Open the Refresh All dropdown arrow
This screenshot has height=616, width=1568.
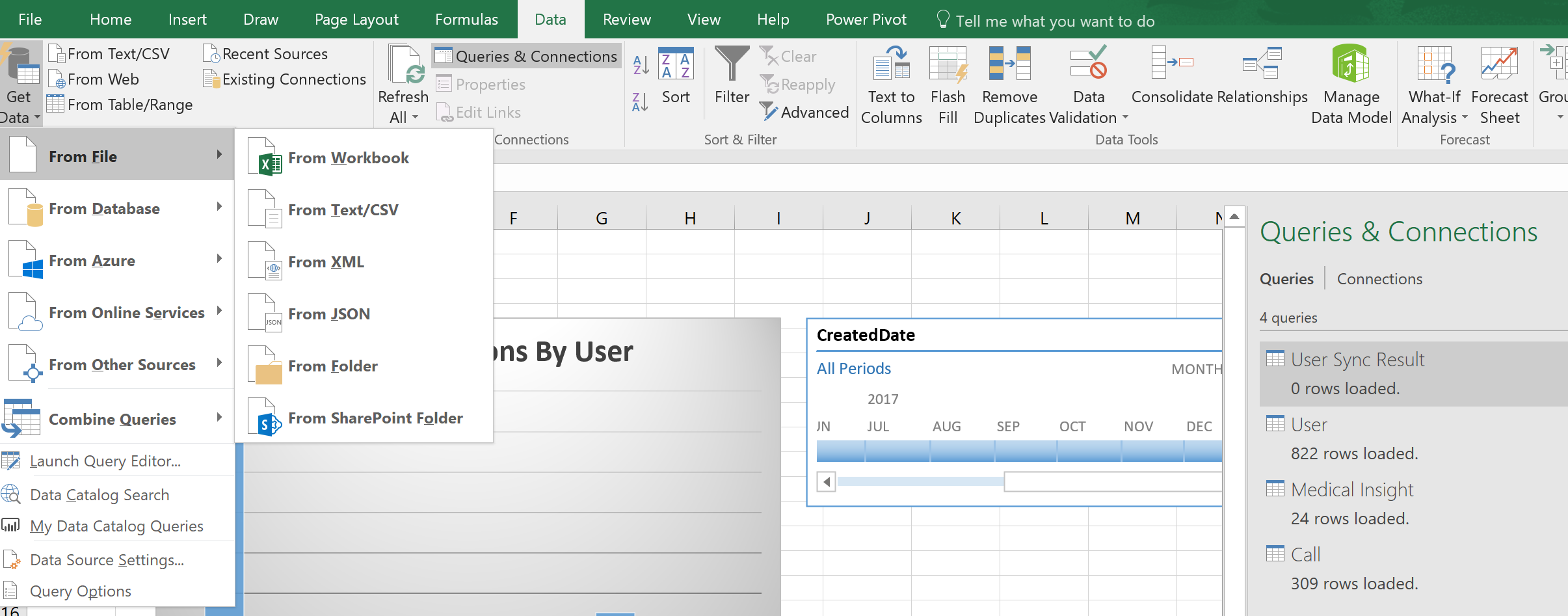click(416, 118)
